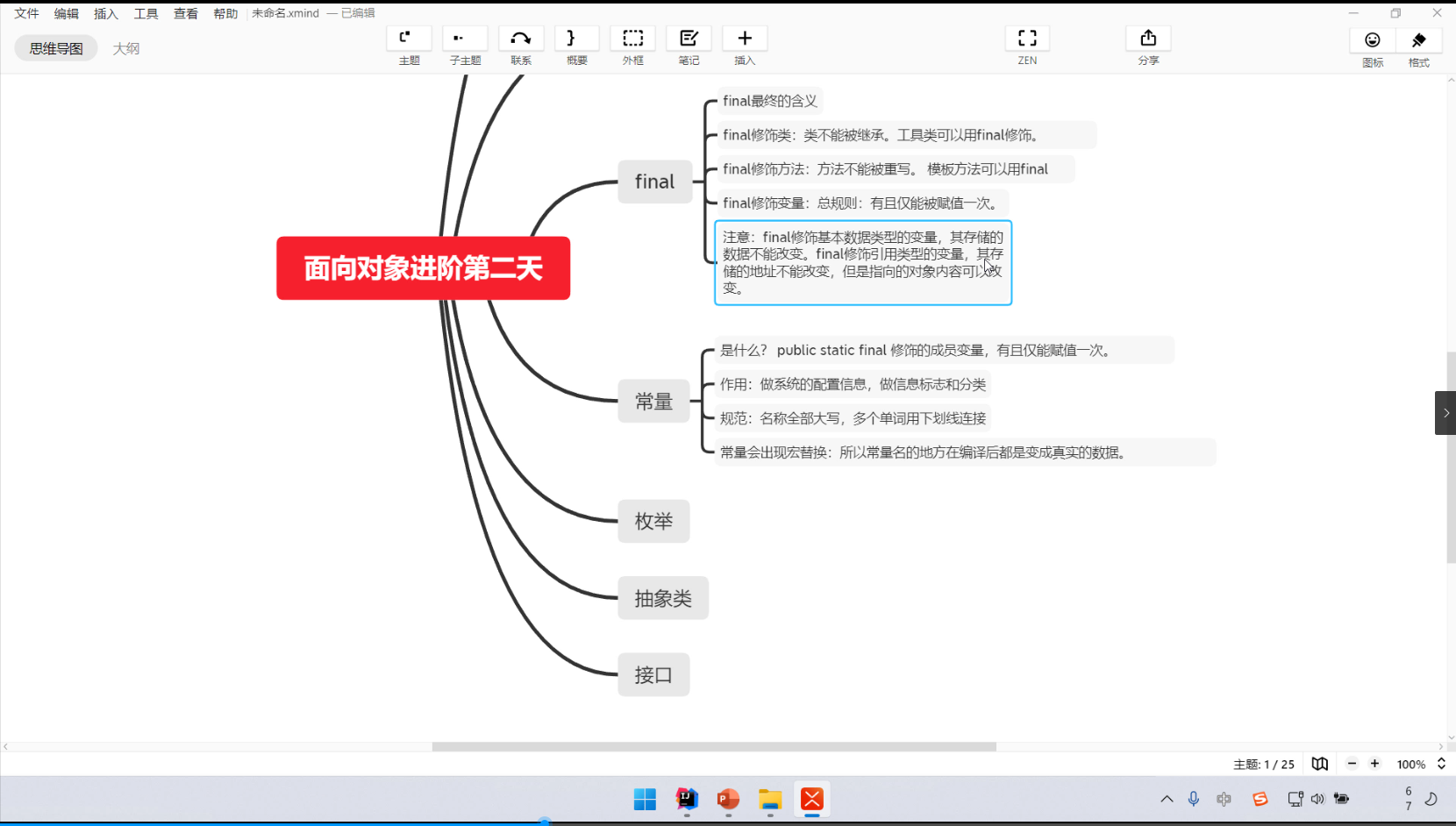Switch to 思维导图 mind map view
The image size is (1456, 826).
[56, 48]
